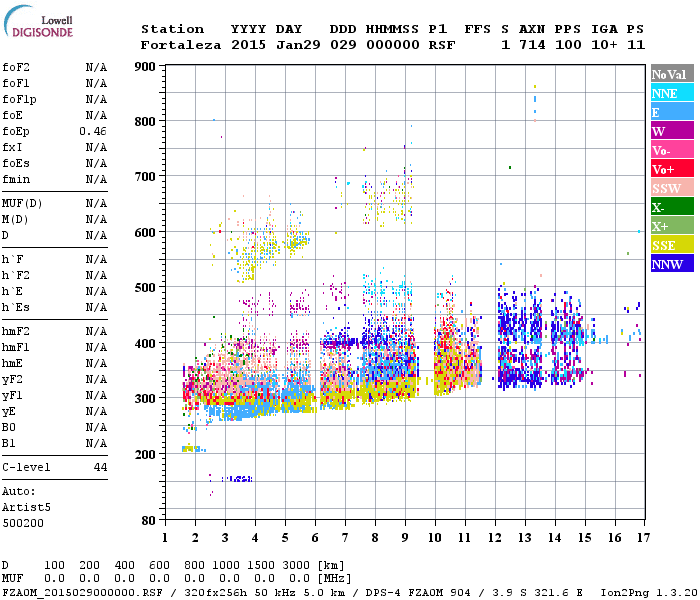Click the foEs parameter label
Screen dimensions: 700x600
pyautogui.click(x=16, y=163)
